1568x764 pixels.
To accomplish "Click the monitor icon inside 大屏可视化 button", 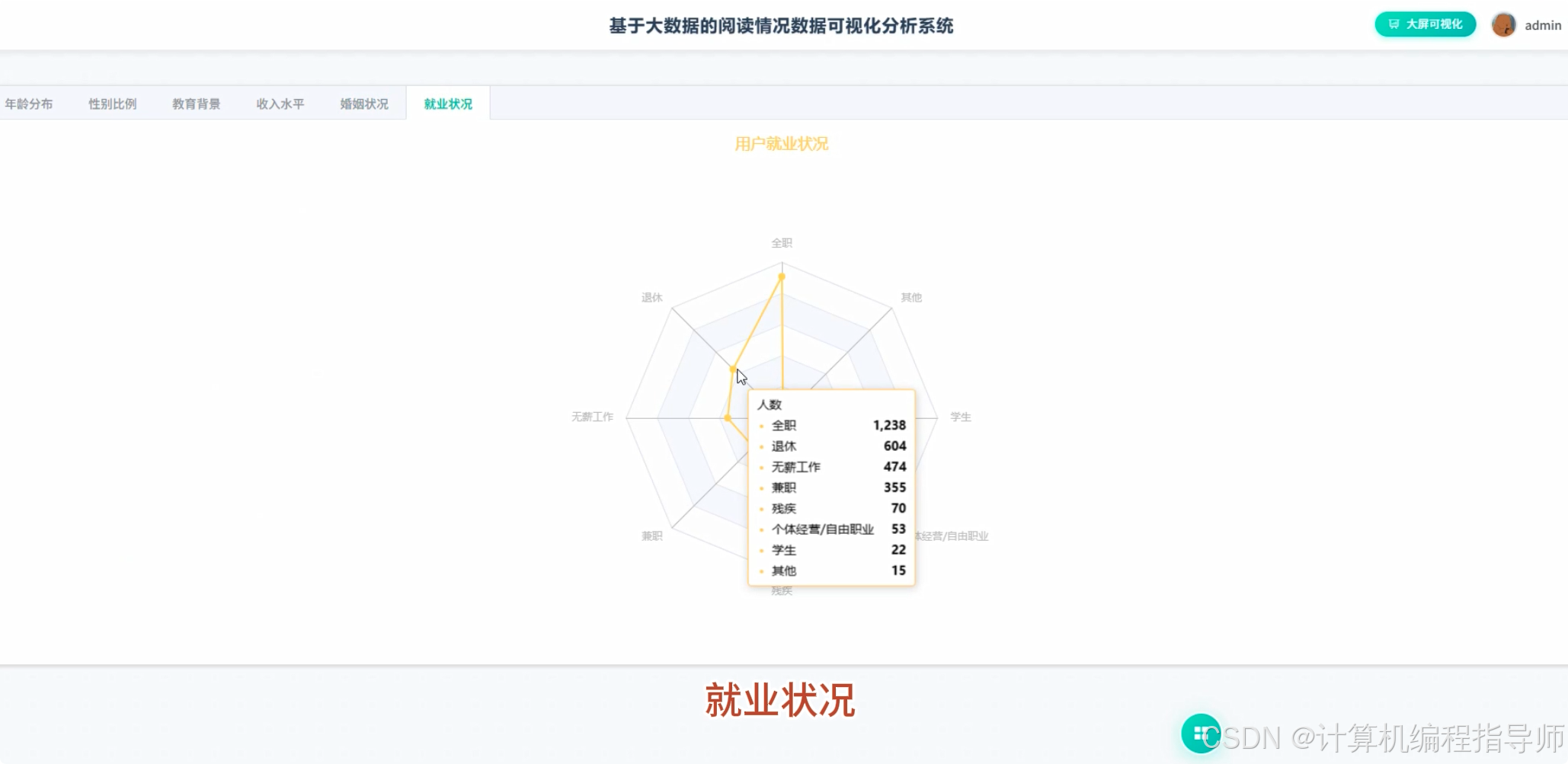I will click(x=1394, y=24).
